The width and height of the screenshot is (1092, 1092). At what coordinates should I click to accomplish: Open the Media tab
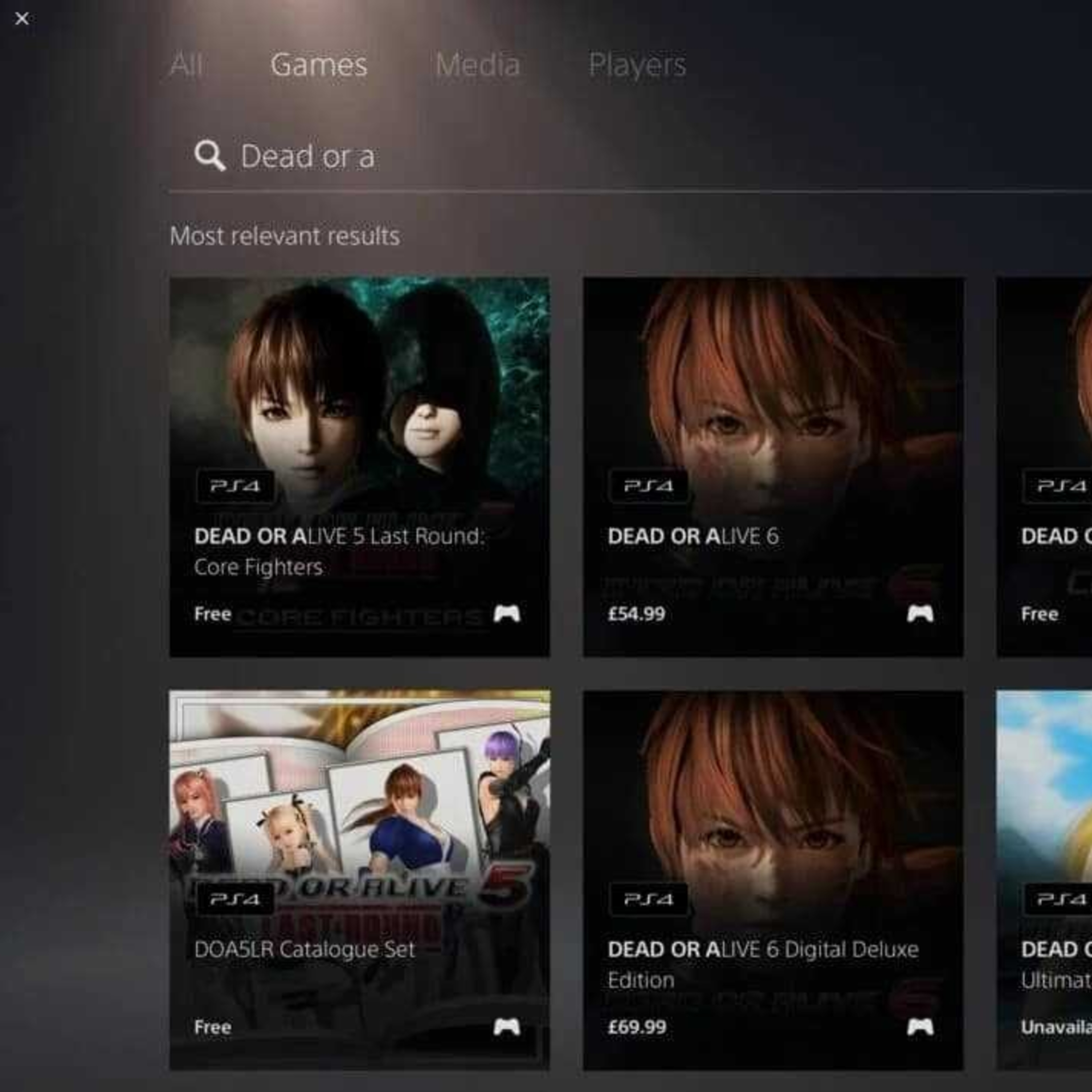[x=478, y=64]
